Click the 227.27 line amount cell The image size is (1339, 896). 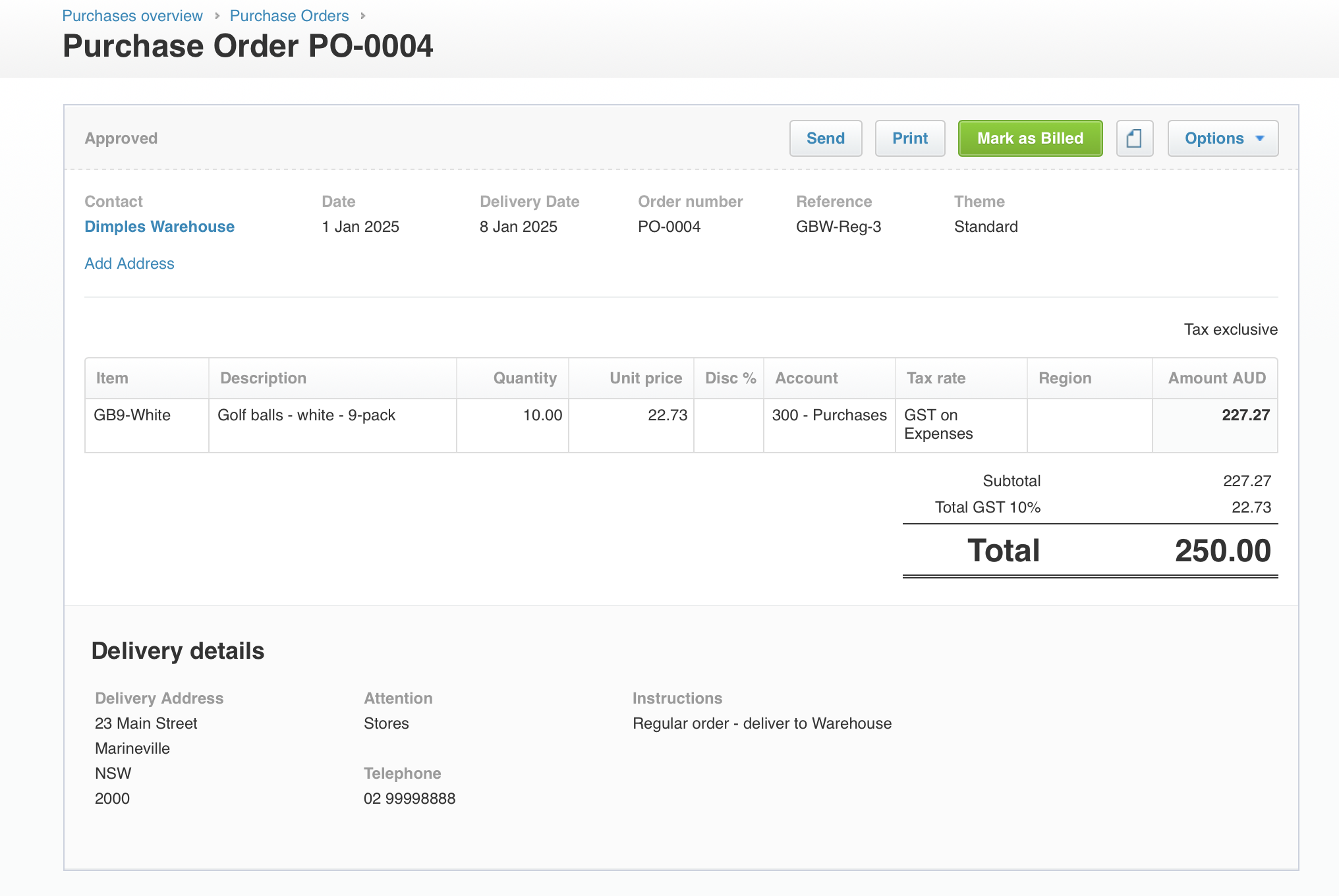1245,415
